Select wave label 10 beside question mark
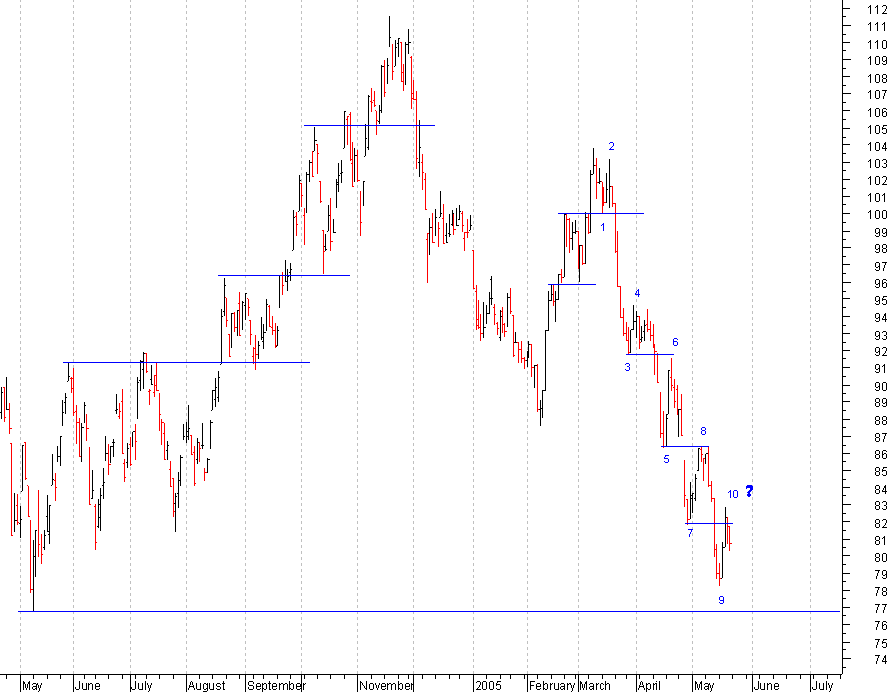 pos(733,494)
